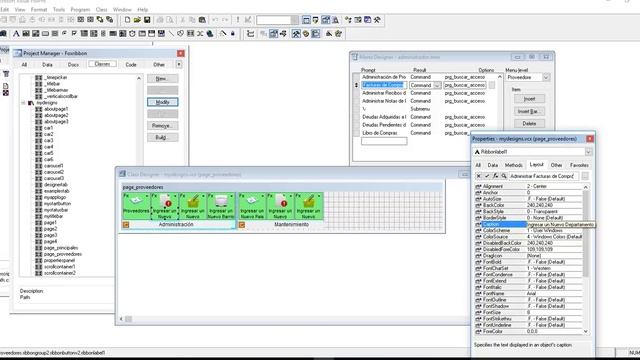Select the Proveedores ribbon button in Class Designer
Image resolution: width=640 pixels, height=360 pixels.
[136, 206]
